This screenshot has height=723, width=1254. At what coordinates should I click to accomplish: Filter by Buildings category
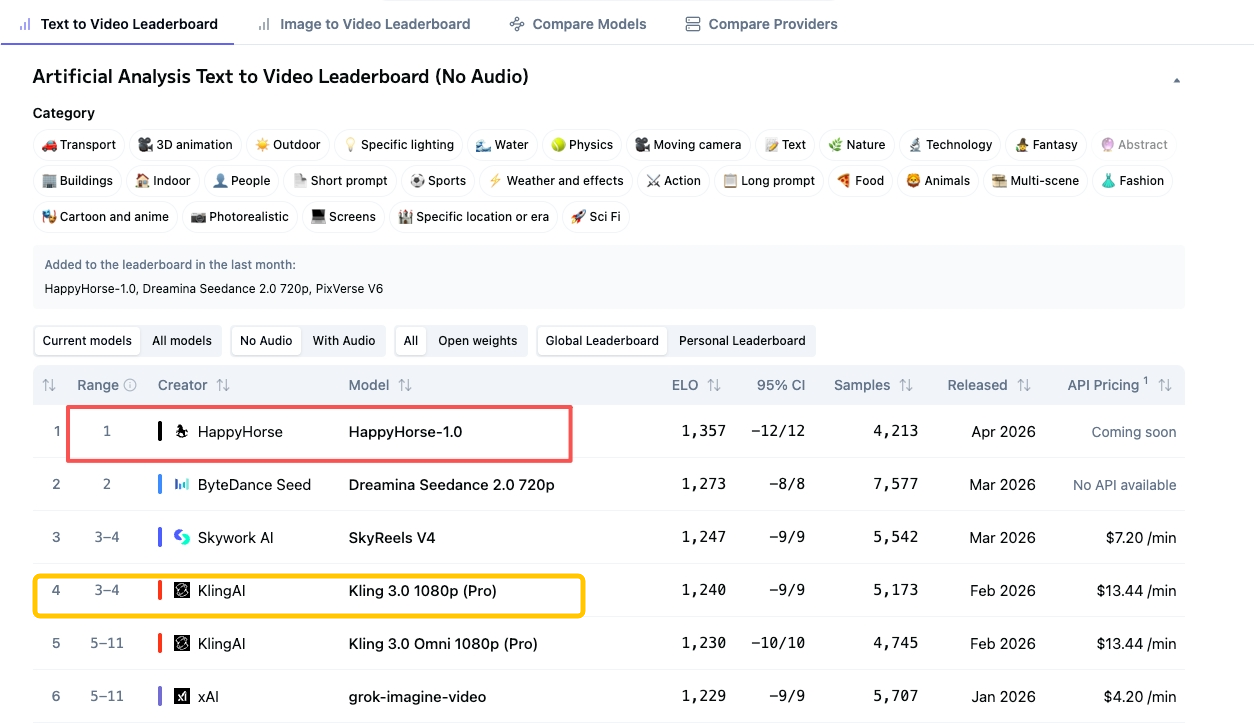78,181
